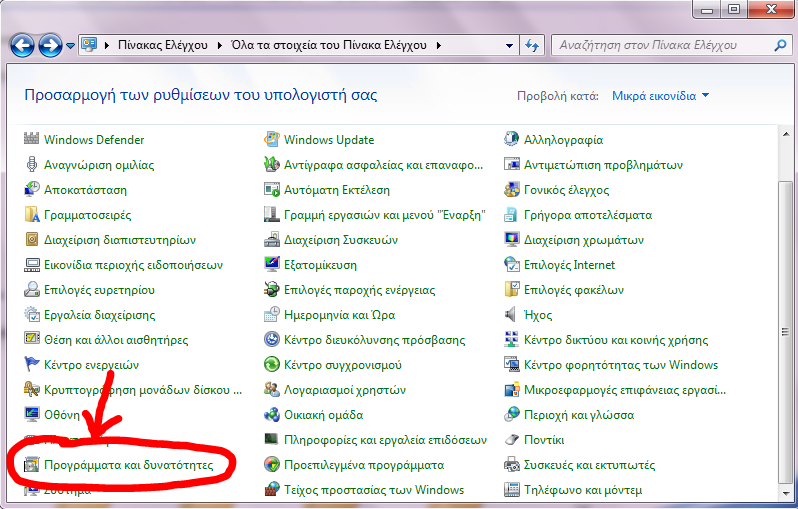The image size is (798, 509).
Task: Click the Ποντίκι mouse icon
Action: [x=512, y=440]
